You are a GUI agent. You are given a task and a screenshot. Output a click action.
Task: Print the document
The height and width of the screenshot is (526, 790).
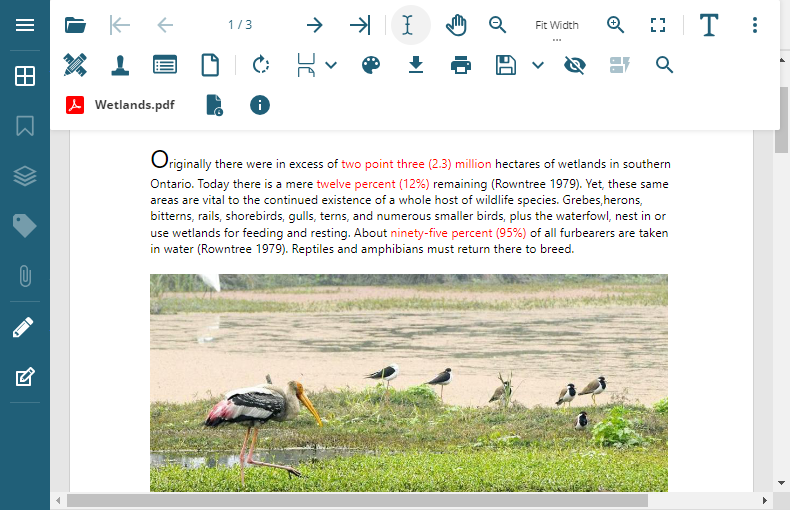tap(460, 65)
